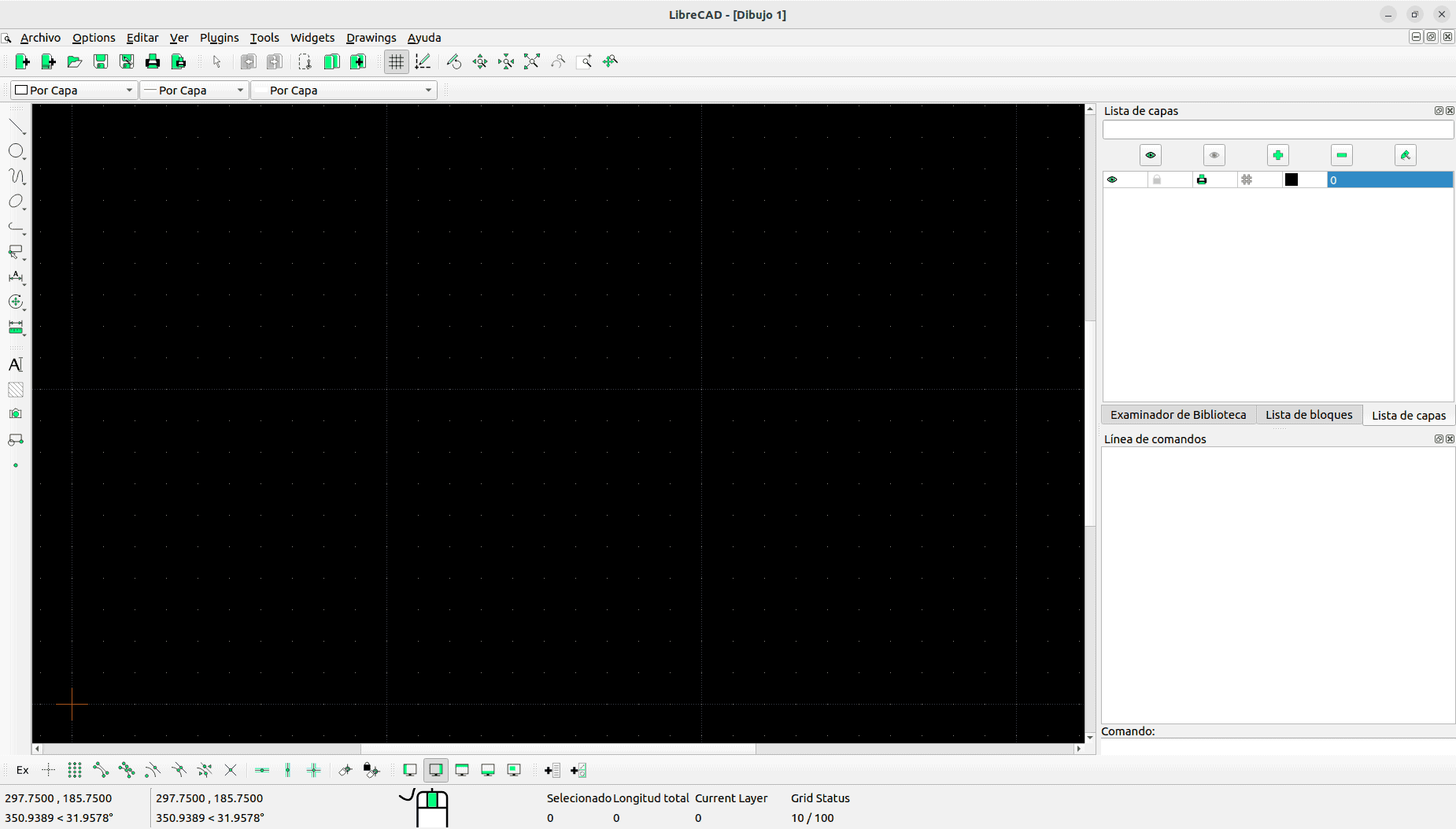Toggle grid visibility in the toolbar
Viewport: 1456px width, 829px height.
(395, 61)
